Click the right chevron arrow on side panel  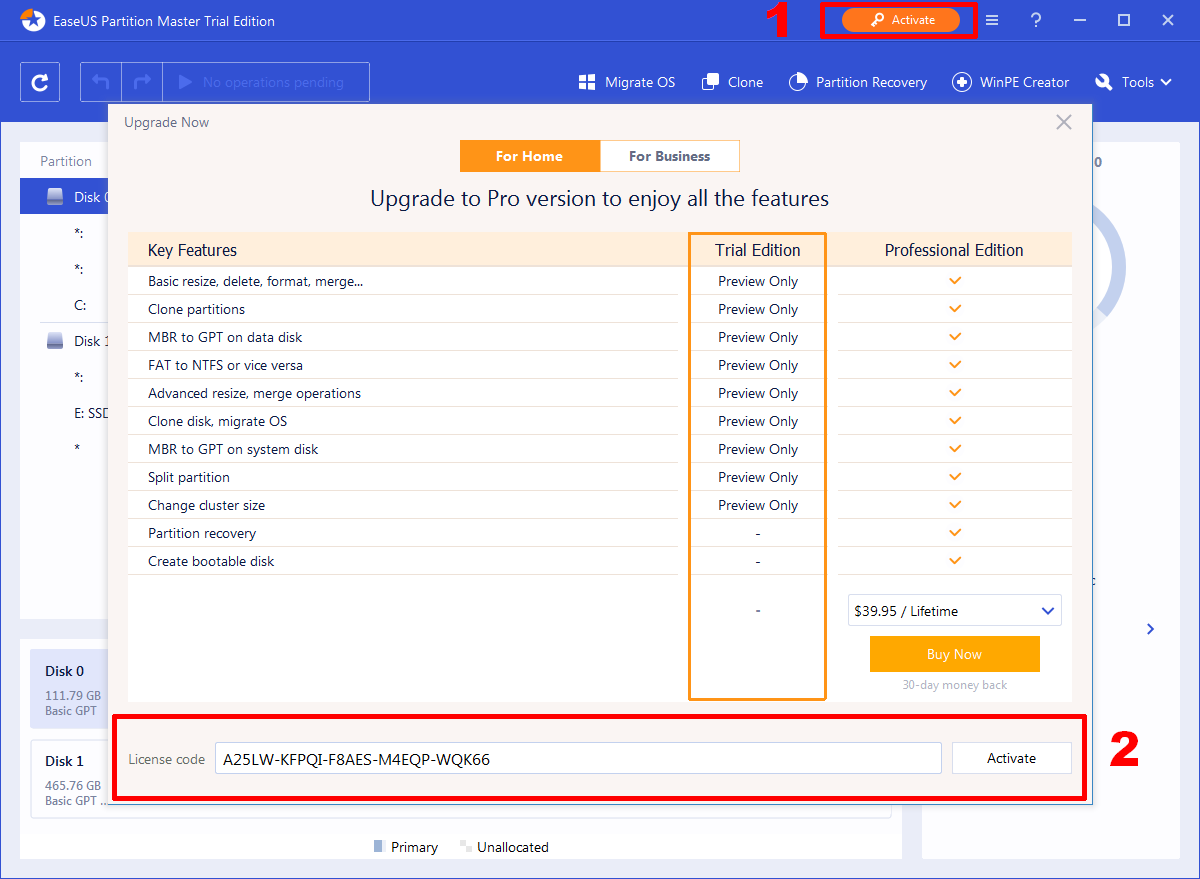(x=1151, y=629)
